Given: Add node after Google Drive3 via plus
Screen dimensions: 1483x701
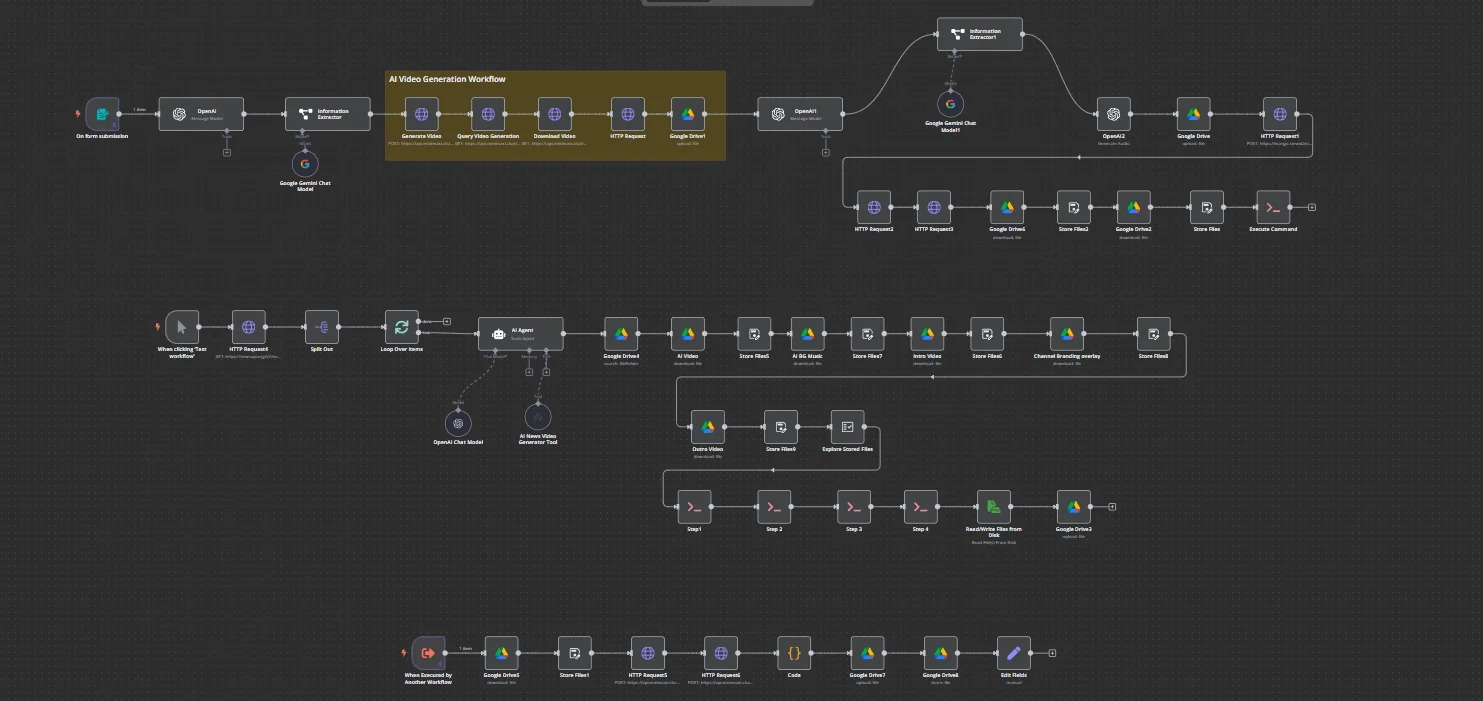Looking at the screenshot, I should click(1112, 507).
